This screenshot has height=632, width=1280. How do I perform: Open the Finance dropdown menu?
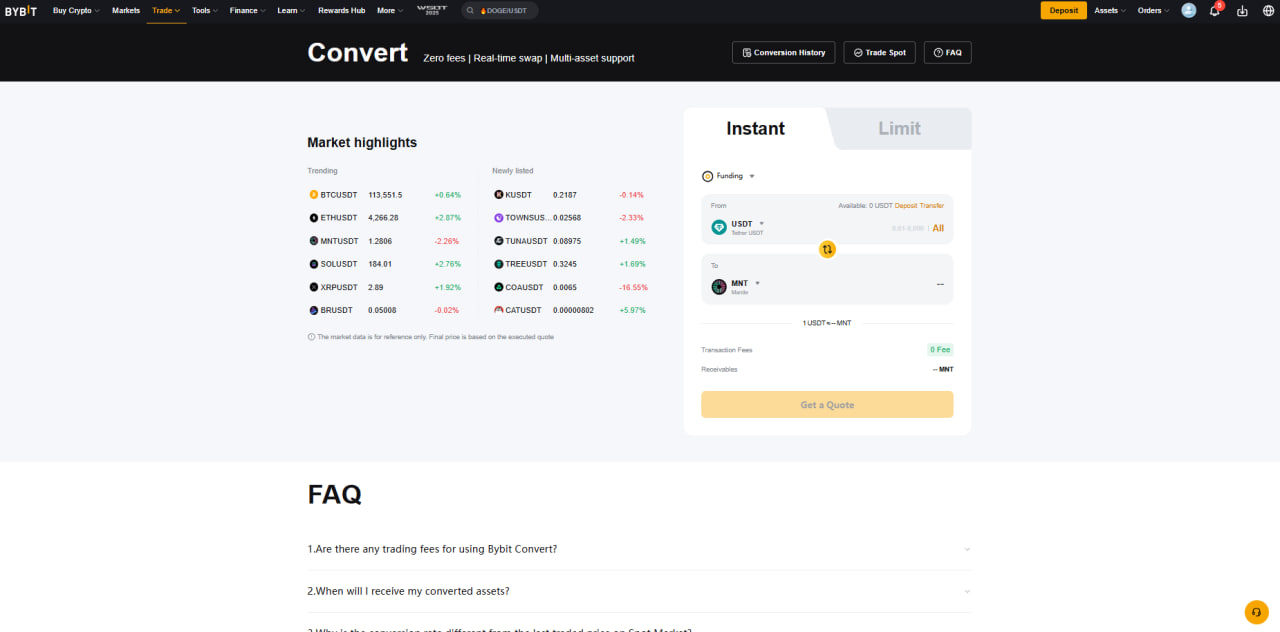tap(247, 10)
